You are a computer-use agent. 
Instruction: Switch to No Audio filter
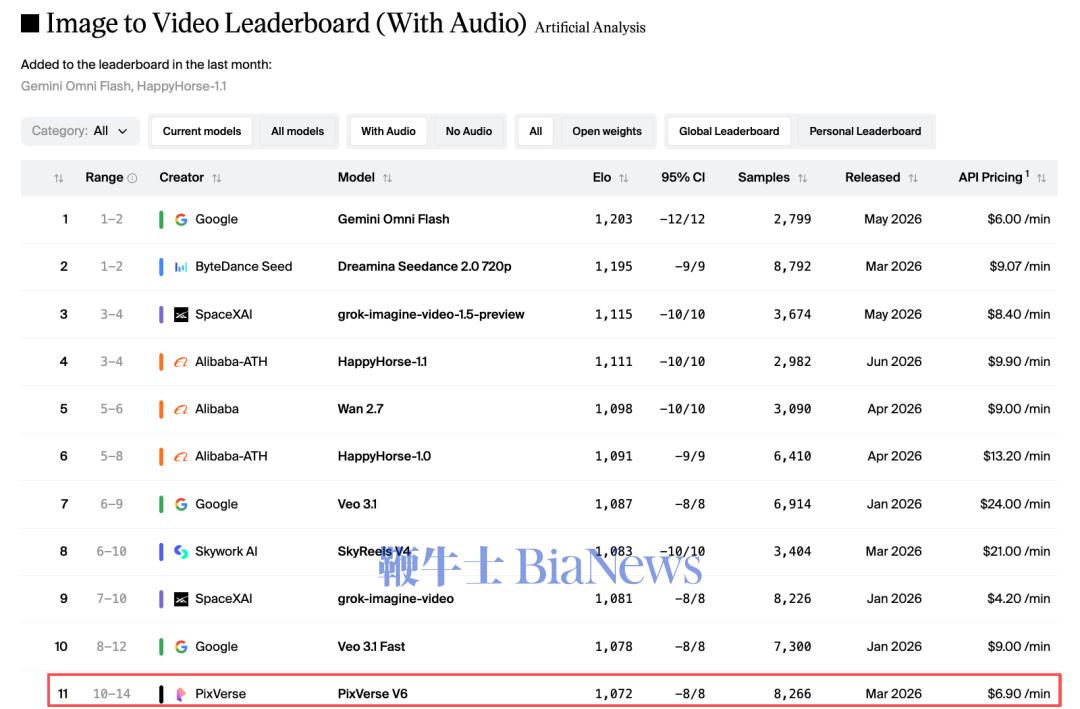[x=468, y=131]
